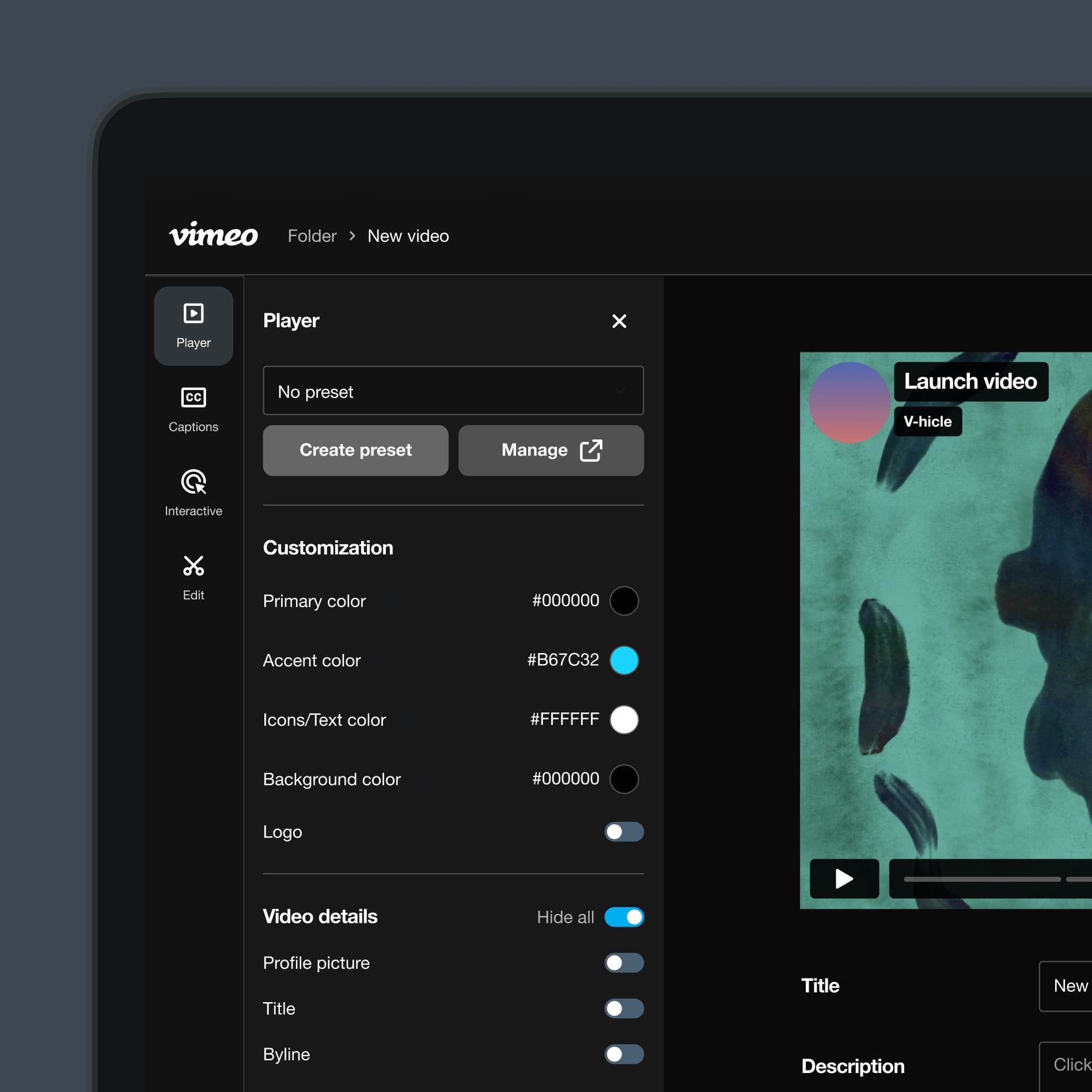This screenshot has width=1092, height=1092.
Task: Open the Accent color cyan swatch
Action: point(624,660)
